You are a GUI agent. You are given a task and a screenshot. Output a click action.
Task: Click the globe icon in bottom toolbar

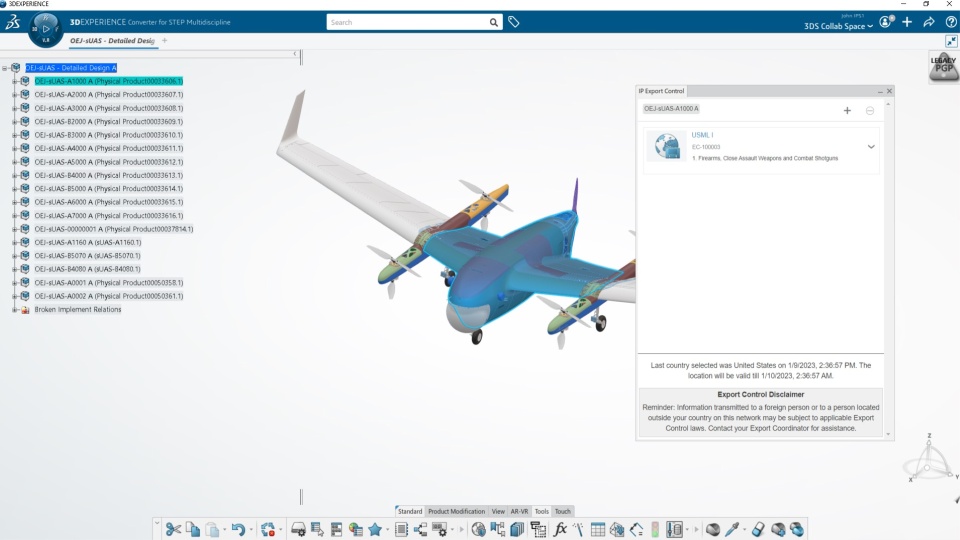coord(479,530)
